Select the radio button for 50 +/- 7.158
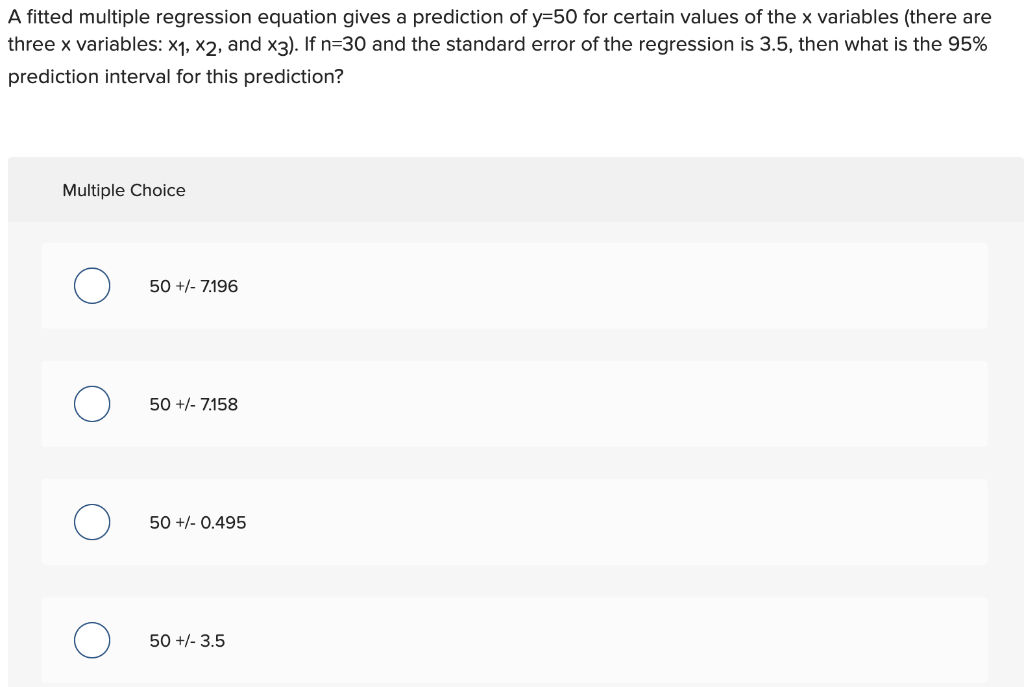The width and height of the screenshot is (1024, 687). pyautogui.click(x=91, y=404)
